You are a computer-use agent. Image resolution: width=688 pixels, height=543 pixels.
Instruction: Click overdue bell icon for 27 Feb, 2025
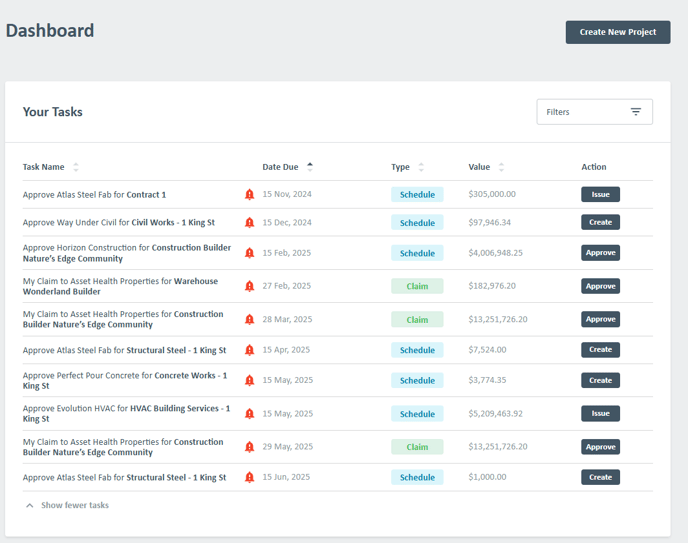click(249, 286)
